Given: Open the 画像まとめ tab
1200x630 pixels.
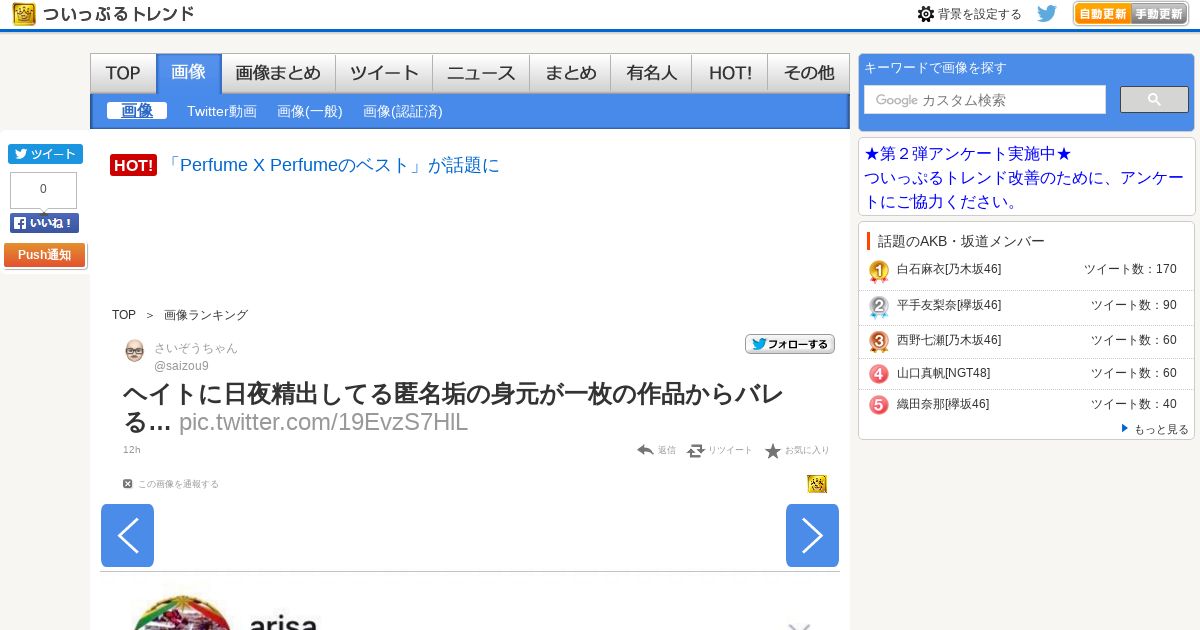Looking at the screenshot, I should 278,73.
